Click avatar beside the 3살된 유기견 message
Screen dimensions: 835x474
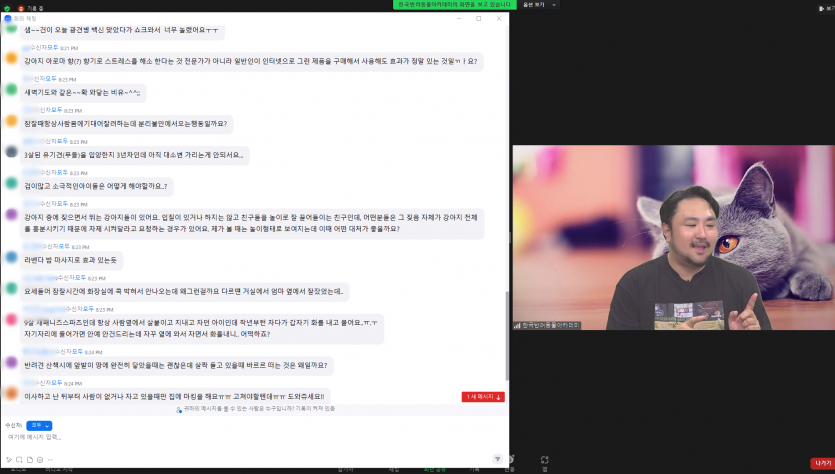point(11,151)
